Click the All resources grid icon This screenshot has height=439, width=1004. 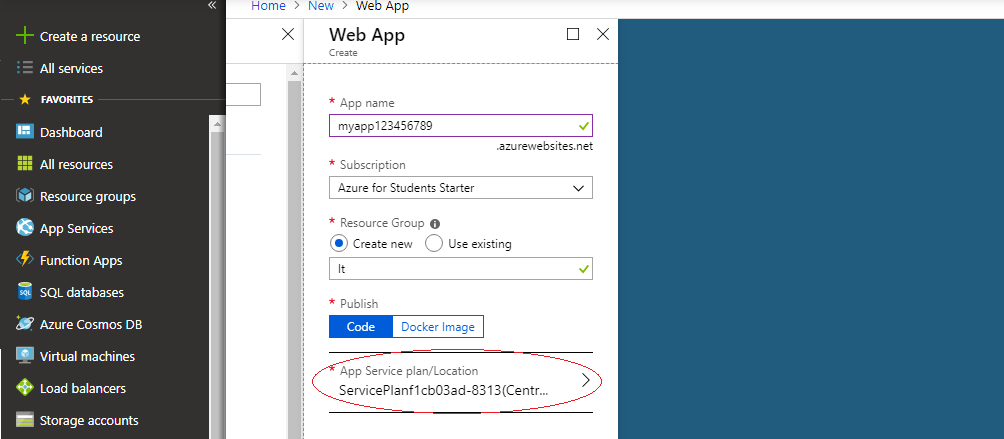[24, 164]
